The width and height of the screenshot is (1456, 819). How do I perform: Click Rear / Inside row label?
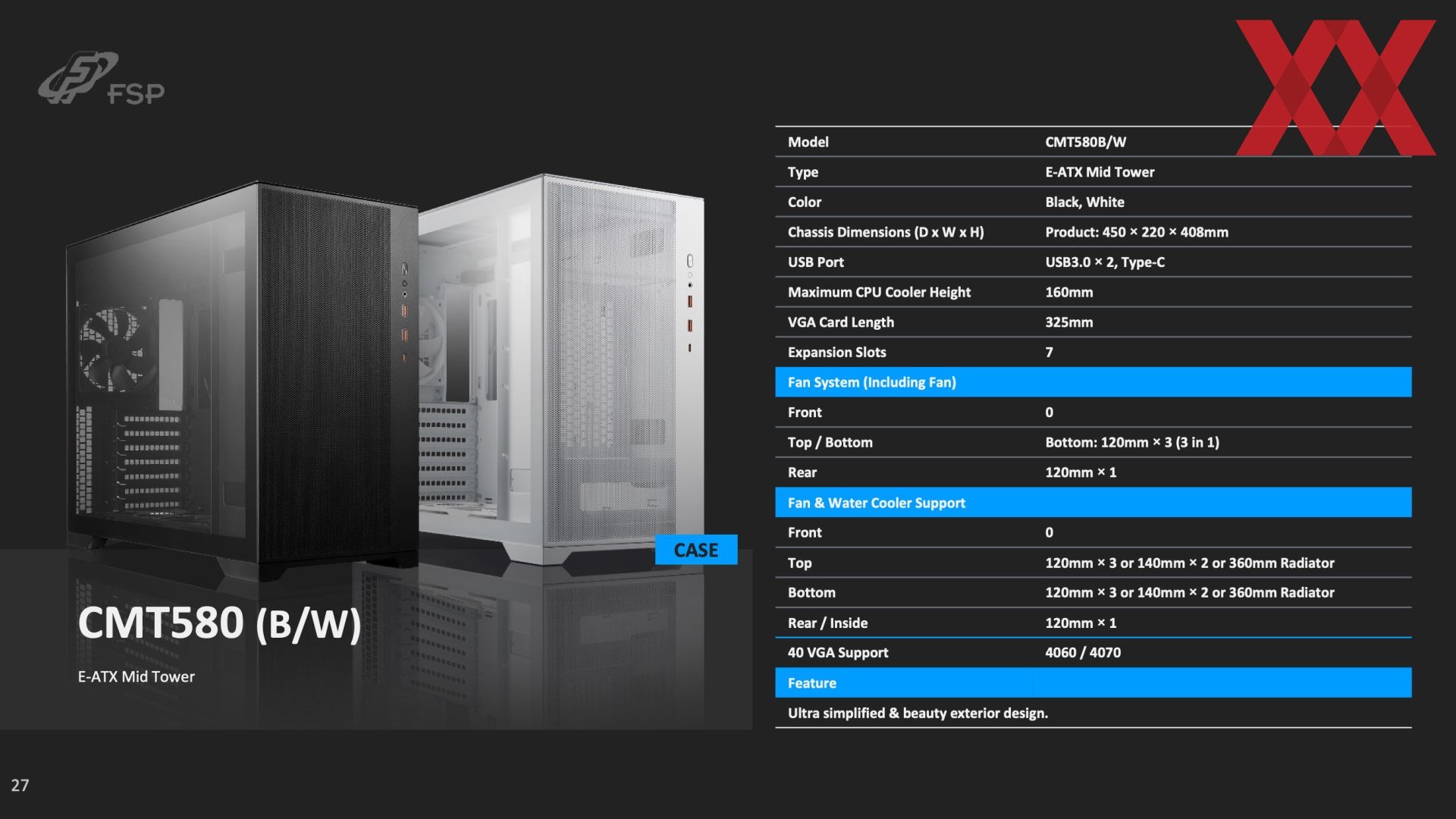click(x=827, y=623)
